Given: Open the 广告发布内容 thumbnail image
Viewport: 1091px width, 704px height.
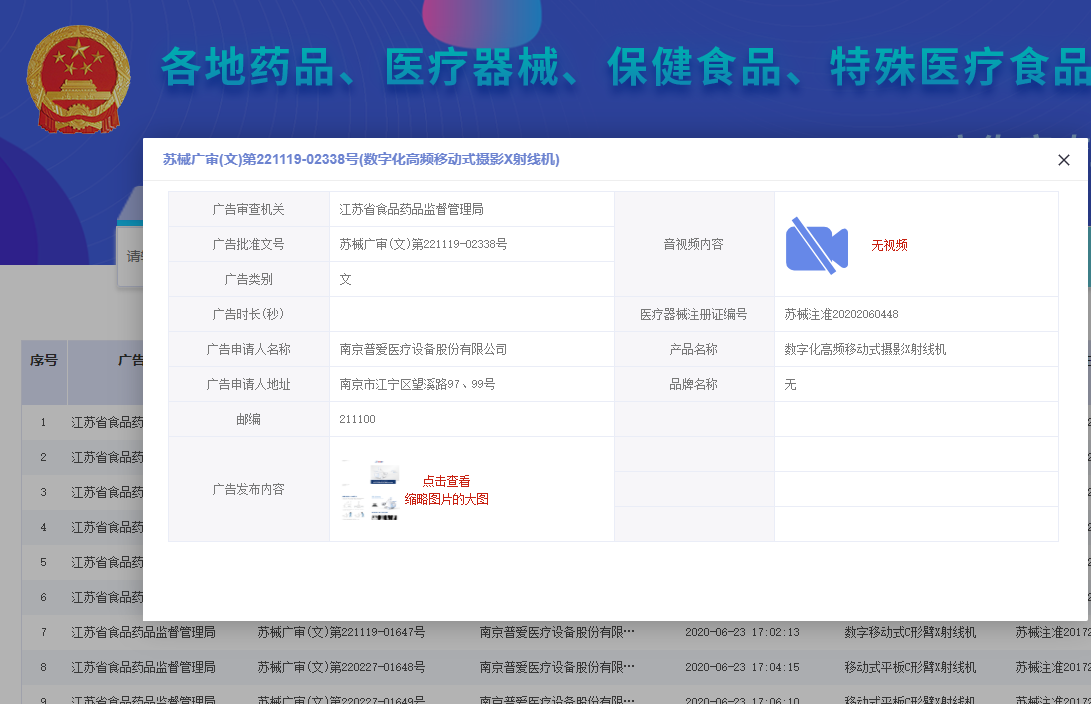Looking at the screenshot, I should [x=369, y=490].
